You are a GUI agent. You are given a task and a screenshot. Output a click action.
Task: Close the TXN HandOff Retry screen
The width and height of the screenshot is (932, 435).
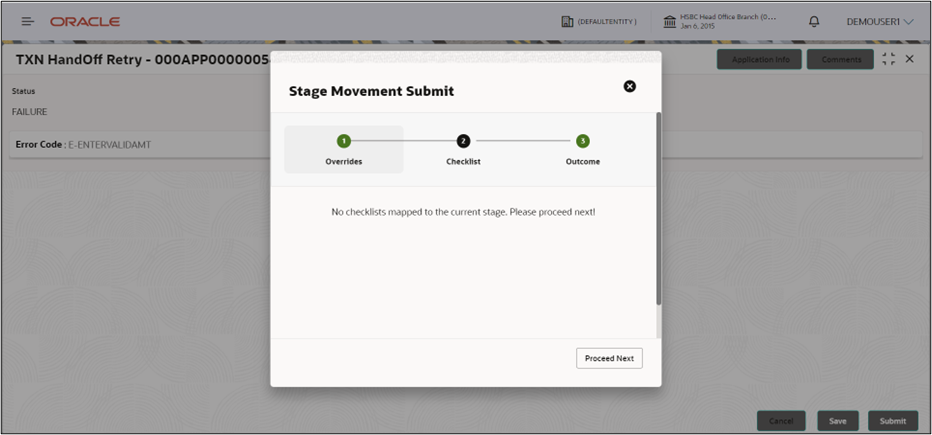pyautogui.click(x=909, y=59)
